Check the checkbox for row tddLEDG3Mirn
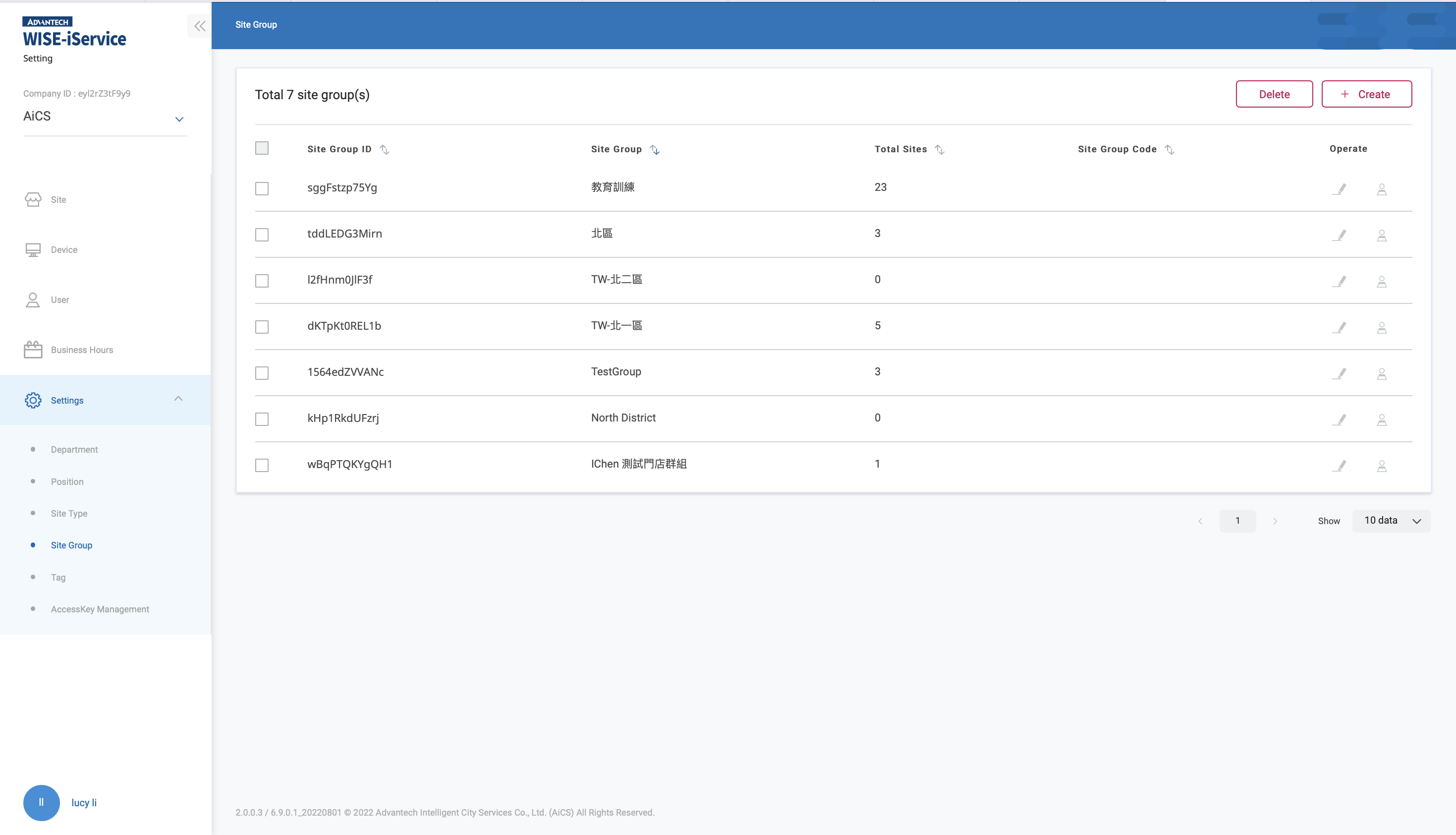The width and height of the screenshot is (1456, 835). tap(262, 235)
